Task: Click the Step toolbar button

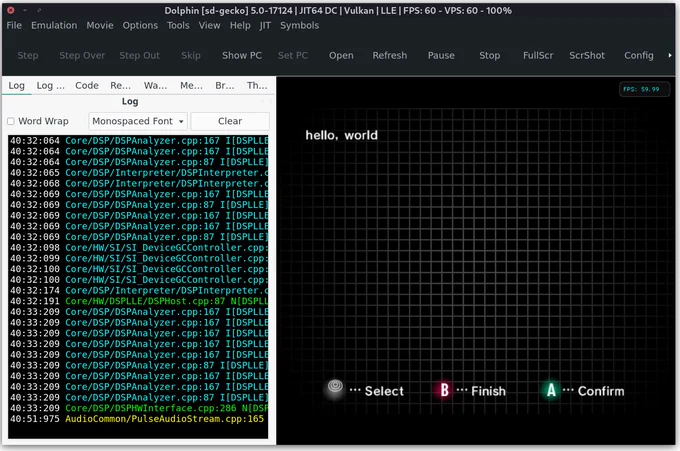Action: pos(28,56)
